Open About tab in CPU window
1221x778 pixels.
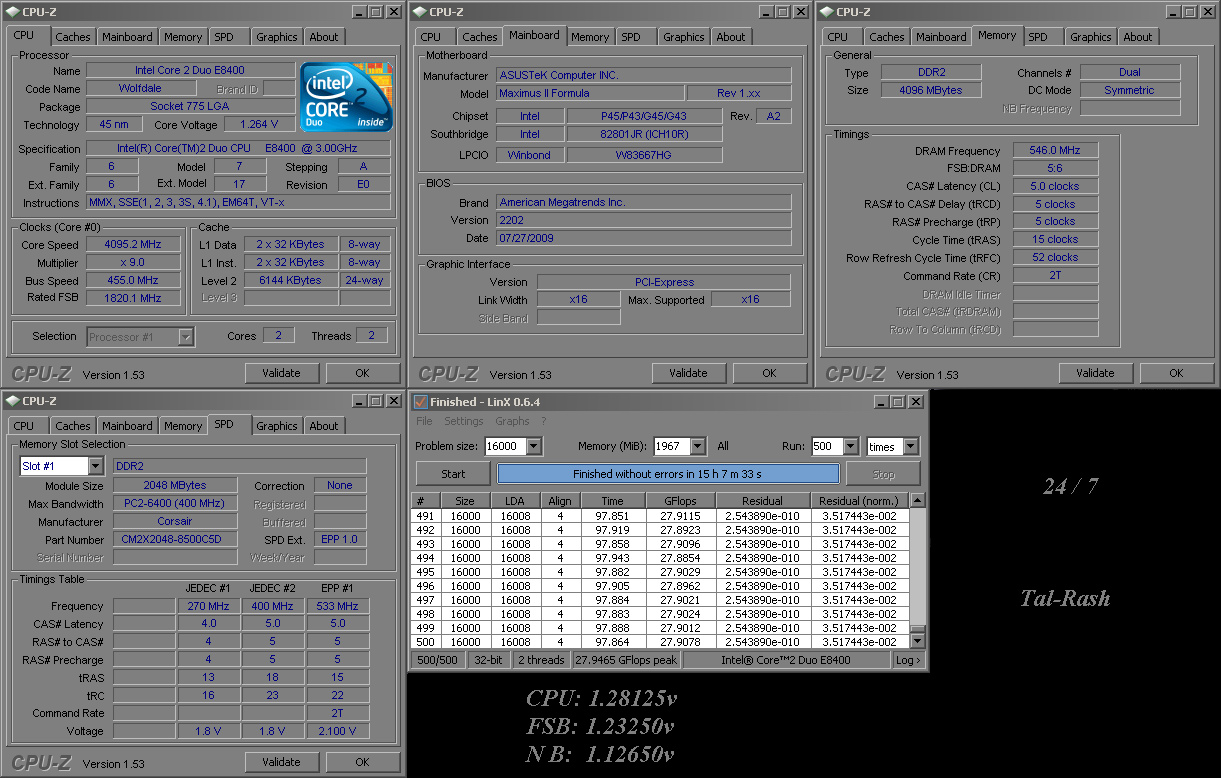324,37
